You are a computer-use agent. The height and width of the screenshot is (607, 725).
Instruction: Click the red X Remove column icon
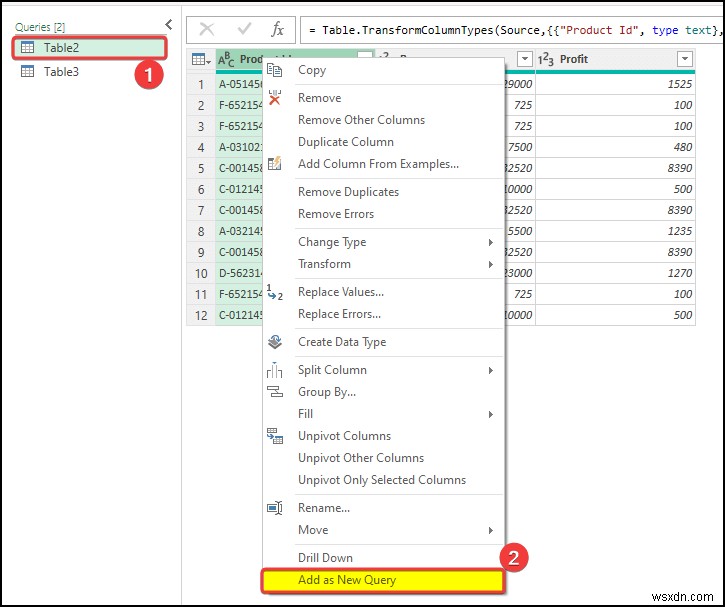[x=275, y=98]
